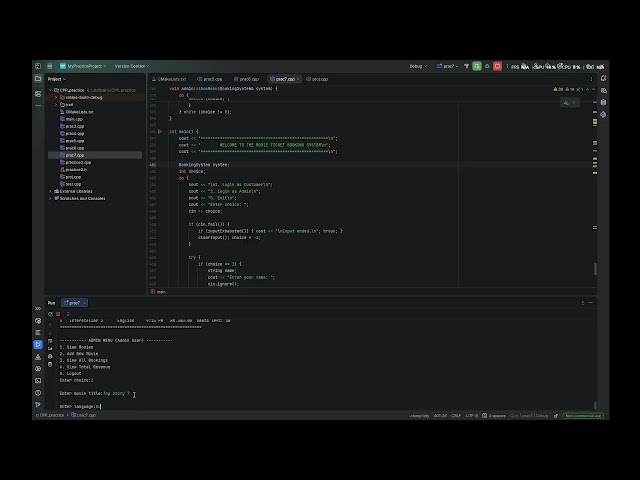Expand the cmake-build-debug folder
Screen dimensions: 640x480
click(56, 98)
